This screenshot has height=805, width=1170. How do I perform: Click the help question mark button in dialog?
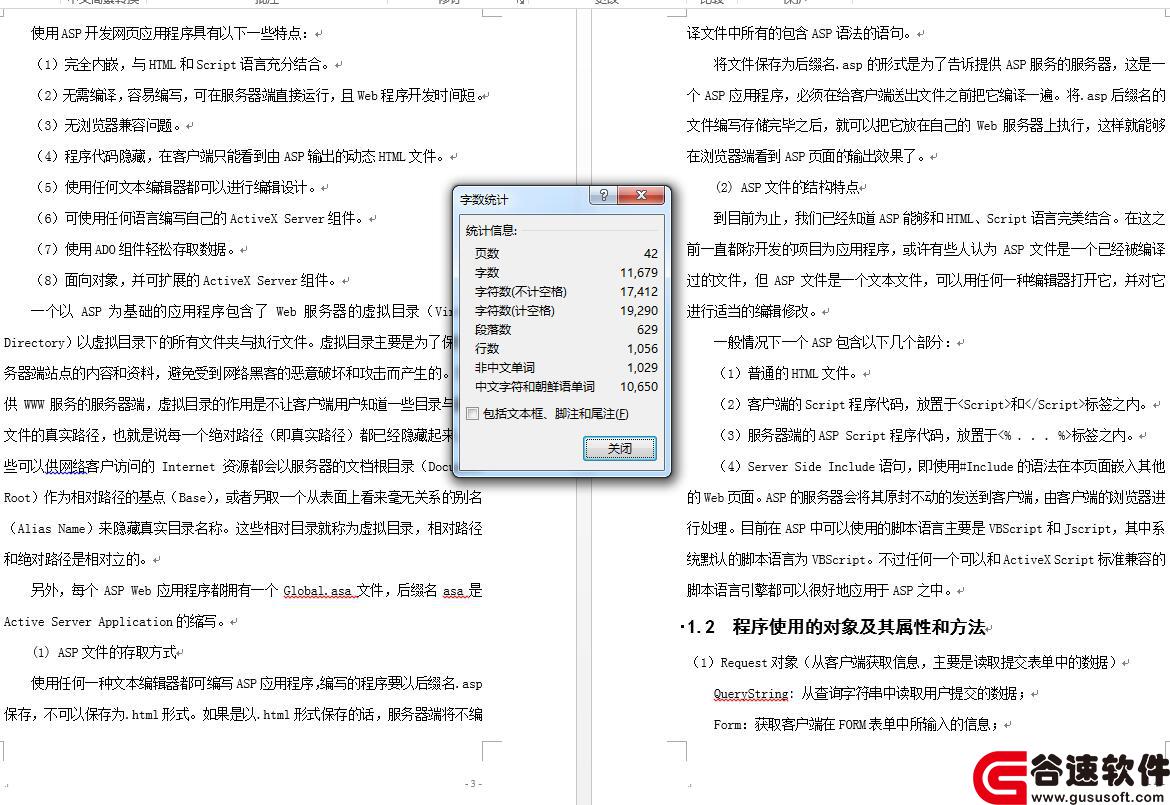pos(603,195)
